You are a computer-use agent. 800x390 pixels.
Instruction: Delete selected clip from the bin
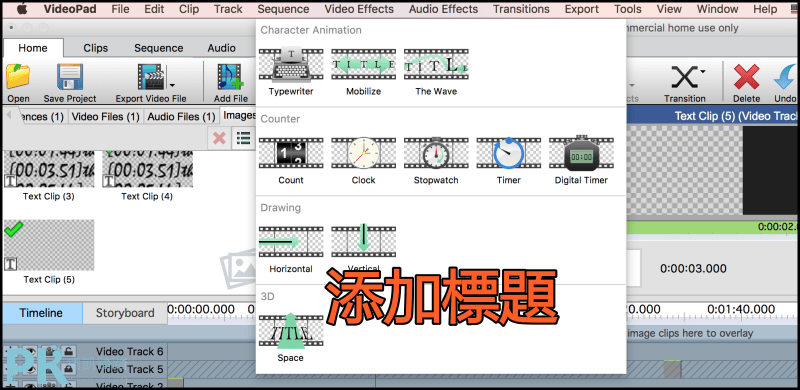tap(219, 138)
